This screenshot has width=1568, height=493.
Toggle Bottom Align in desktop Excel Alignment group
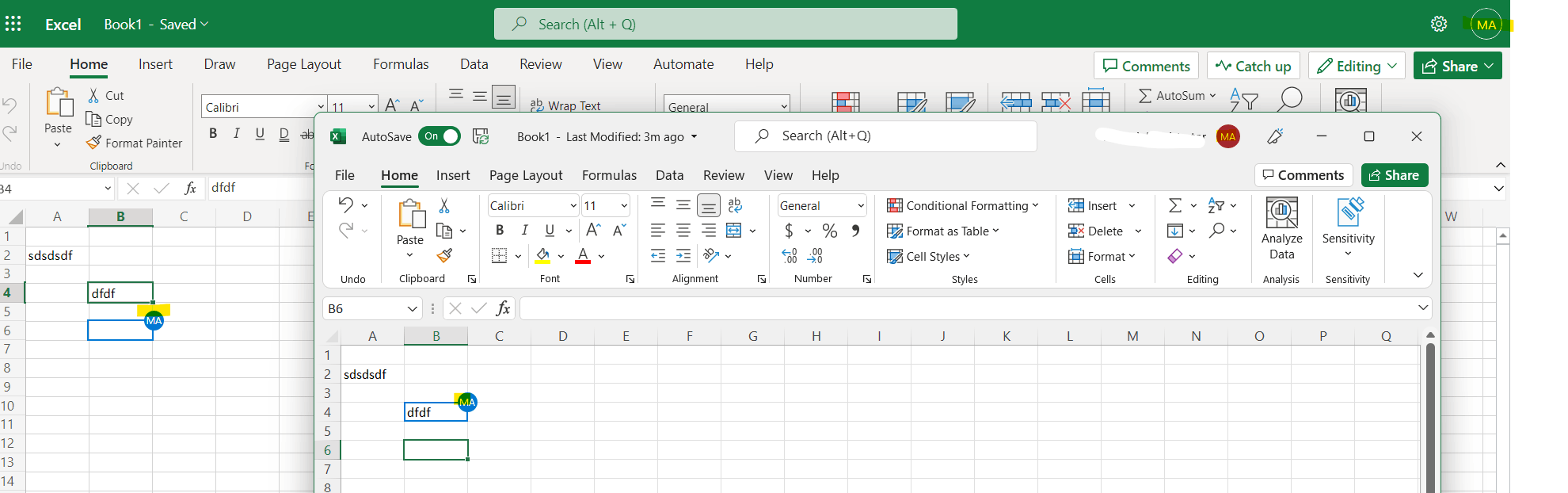pos(709,205)
